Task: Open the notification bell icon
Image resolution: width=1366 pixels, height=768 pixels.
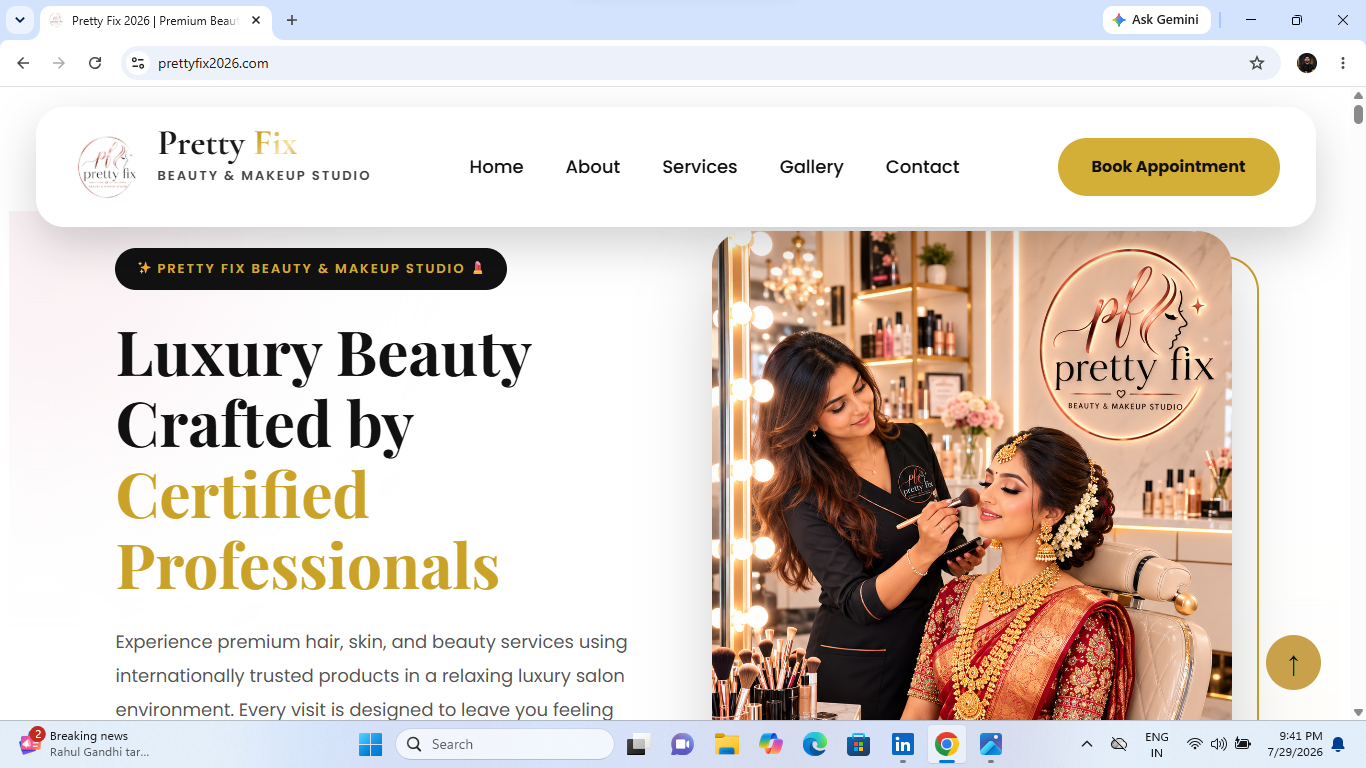Action: pos(1338,744)
